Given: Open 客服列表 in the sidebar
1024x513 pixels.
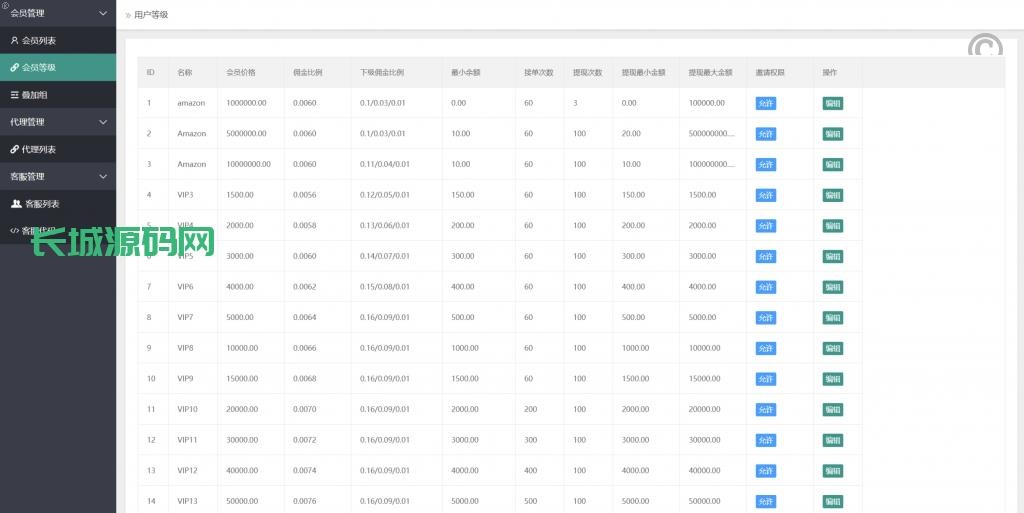Looking at the screenshot, I should (x=42, y=204).
